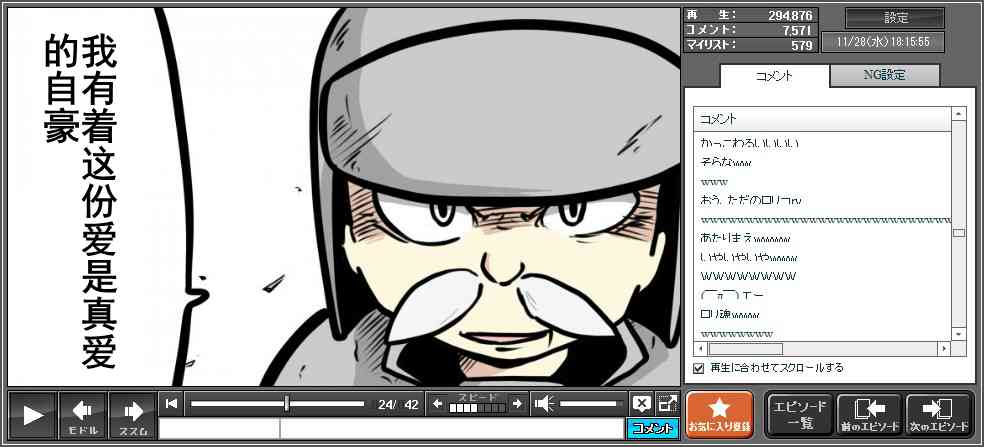Submit comment with the コメント button

[x=653, y=429]
